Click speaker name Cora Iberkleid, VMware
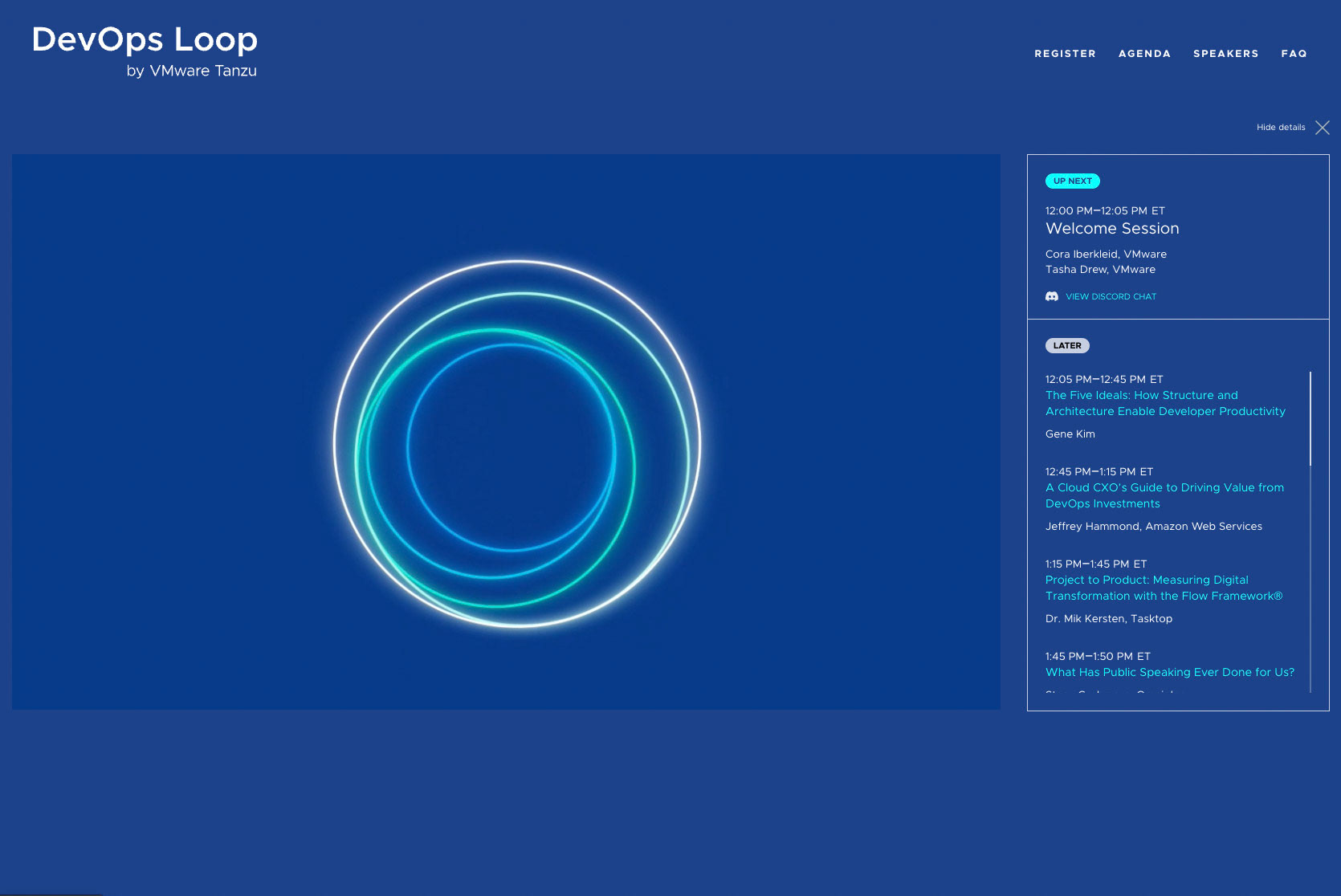The image size is (1341, 896). point(1106,255)
